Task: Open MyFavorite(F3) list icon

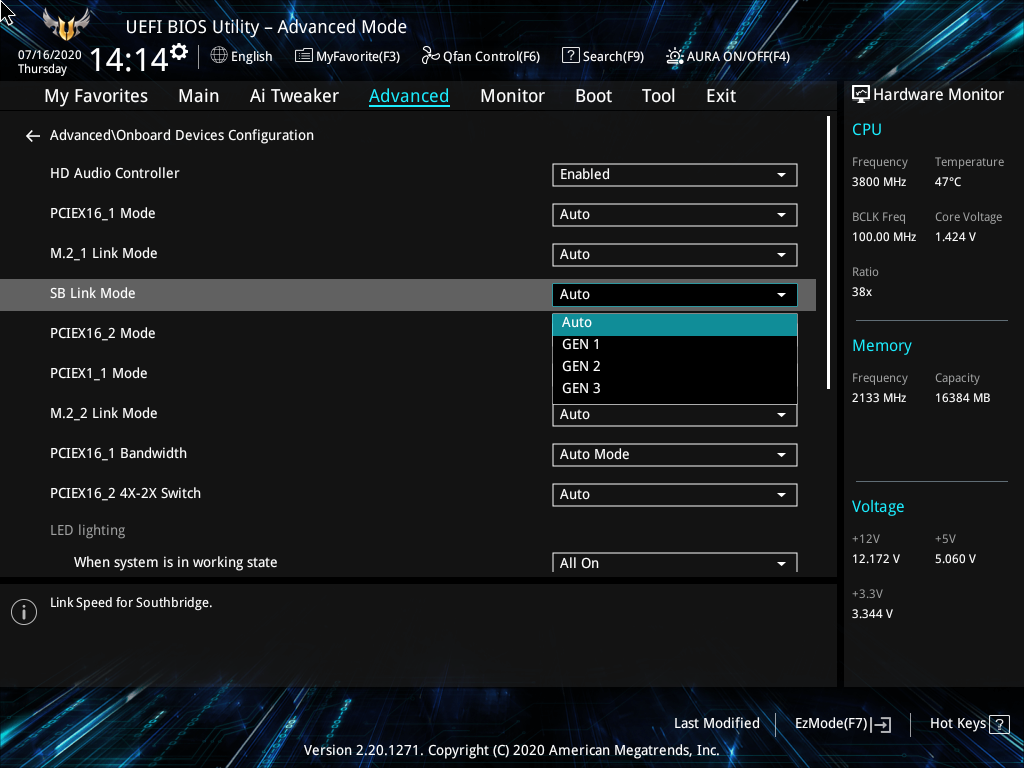Action: (304, 56)
